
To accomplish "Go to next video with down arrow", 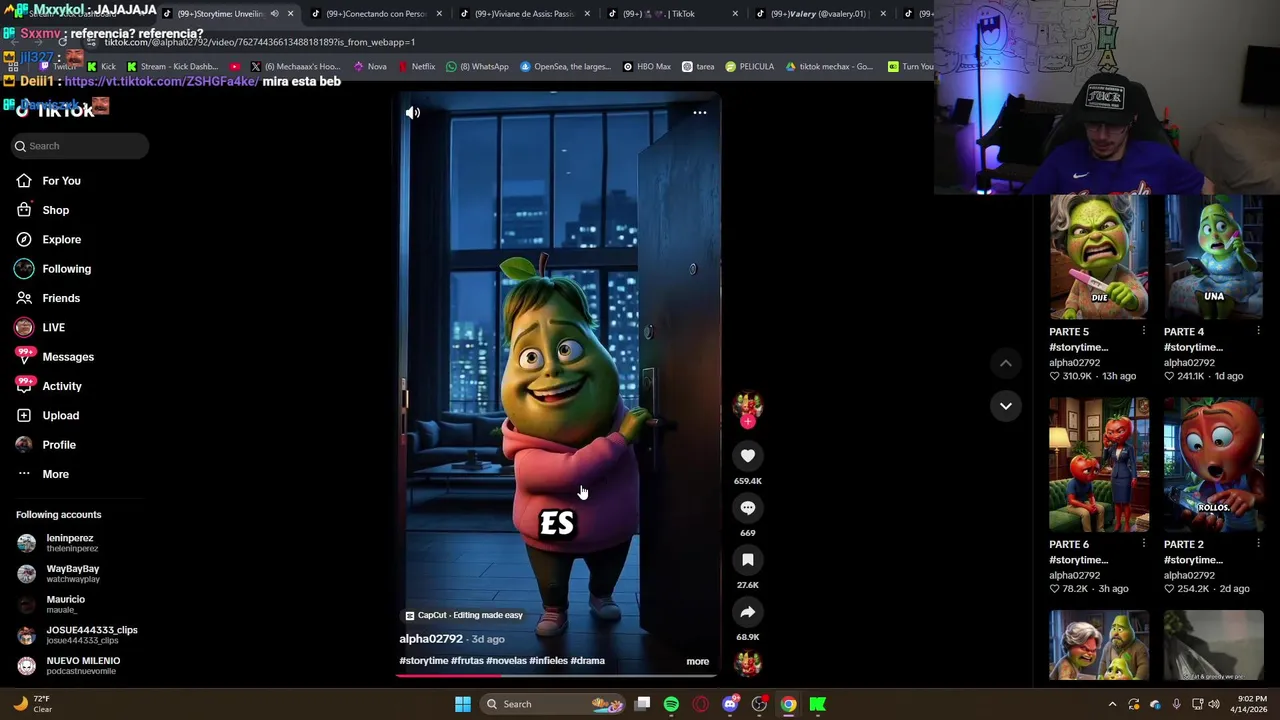I will (1006, 406).
